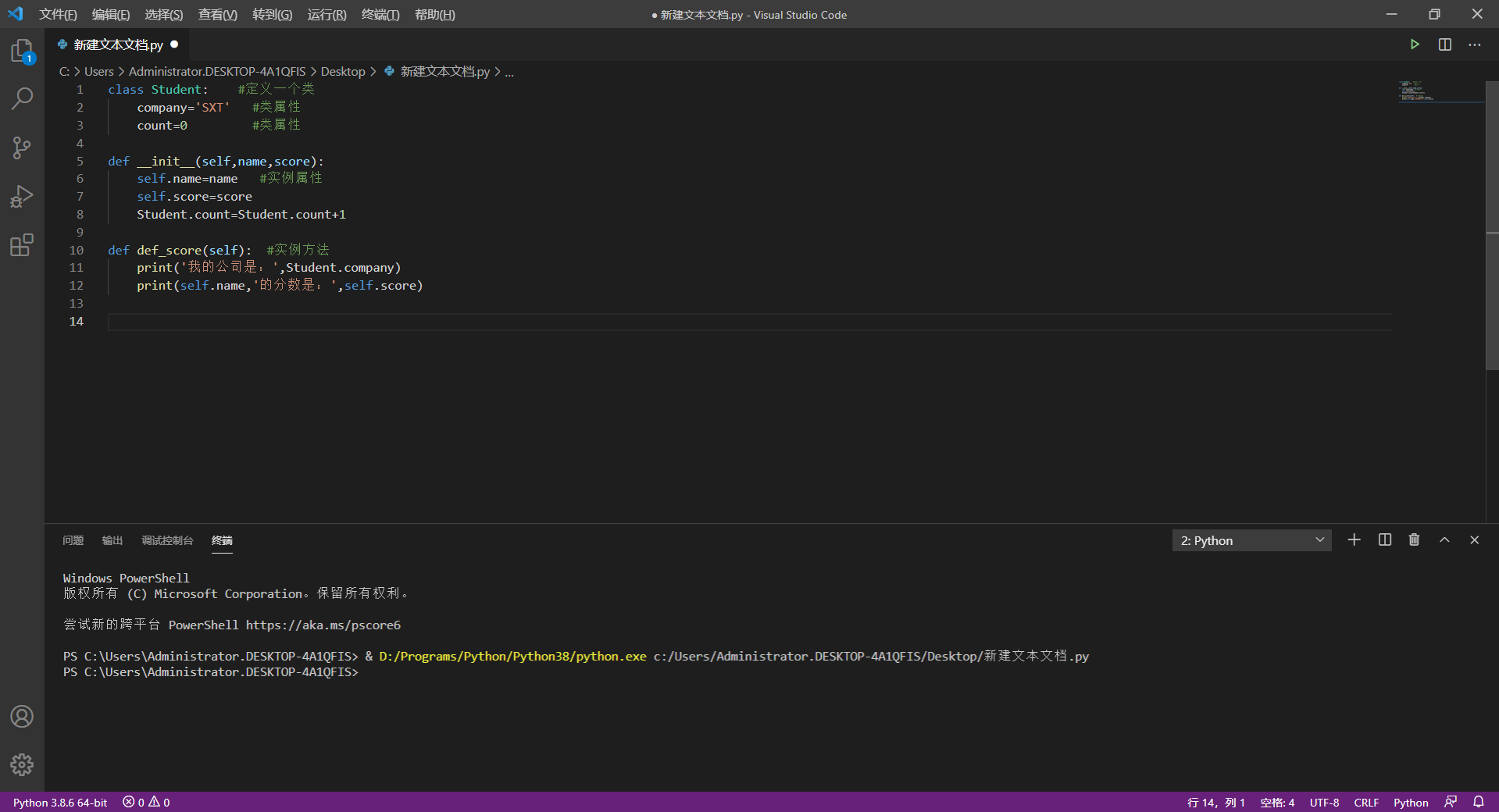
Task: Open the 选择(S) menu
Action: tap(163, 15)
